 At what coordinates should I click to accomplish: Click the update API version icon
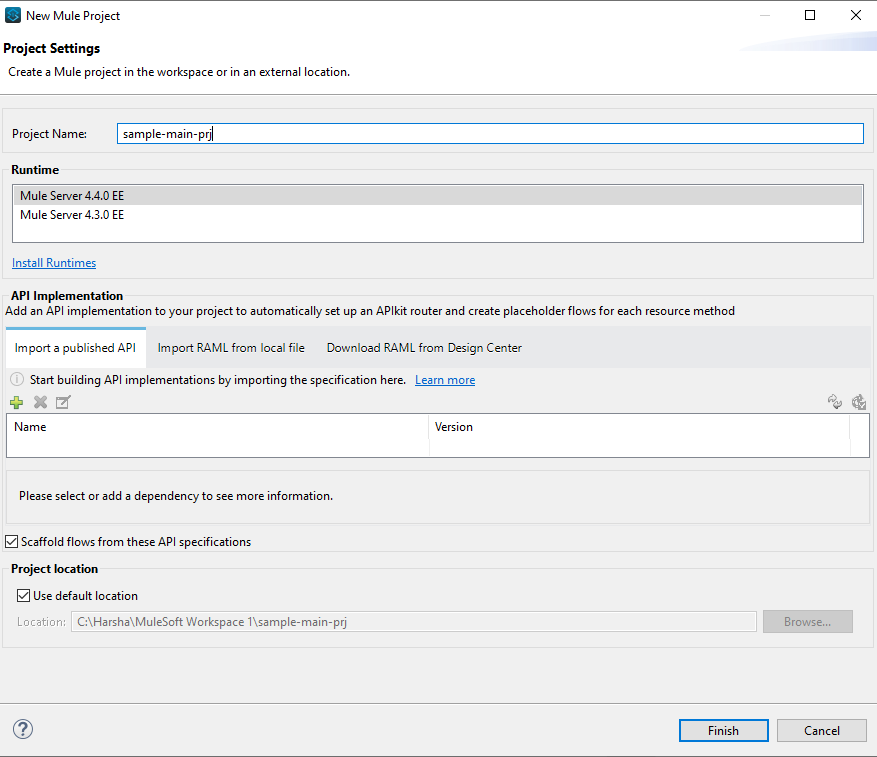(x=859, y=402)
